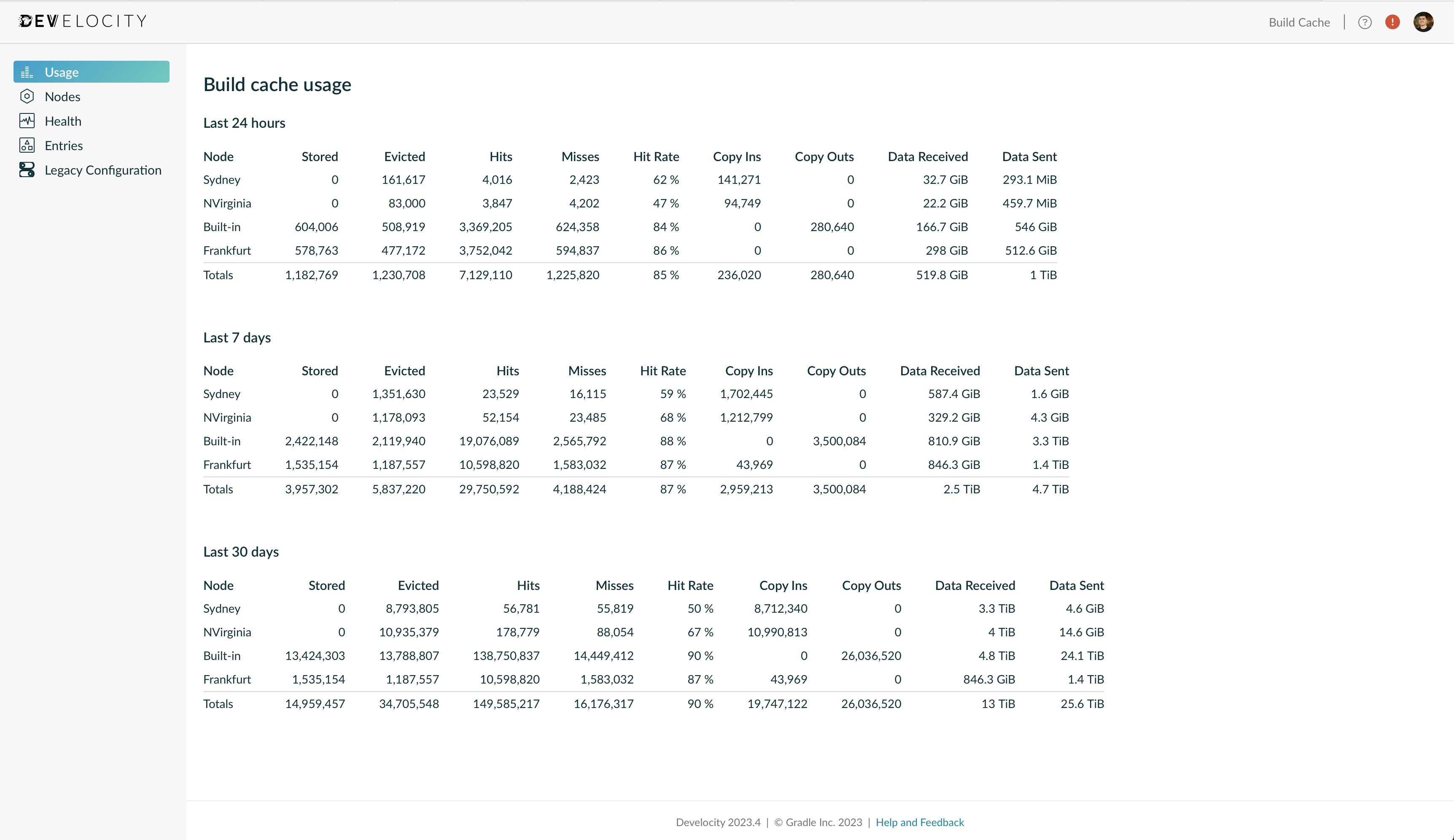Navigate to Build Cache in top navigation
The image size is (1454, 840).
[1299, 22]
